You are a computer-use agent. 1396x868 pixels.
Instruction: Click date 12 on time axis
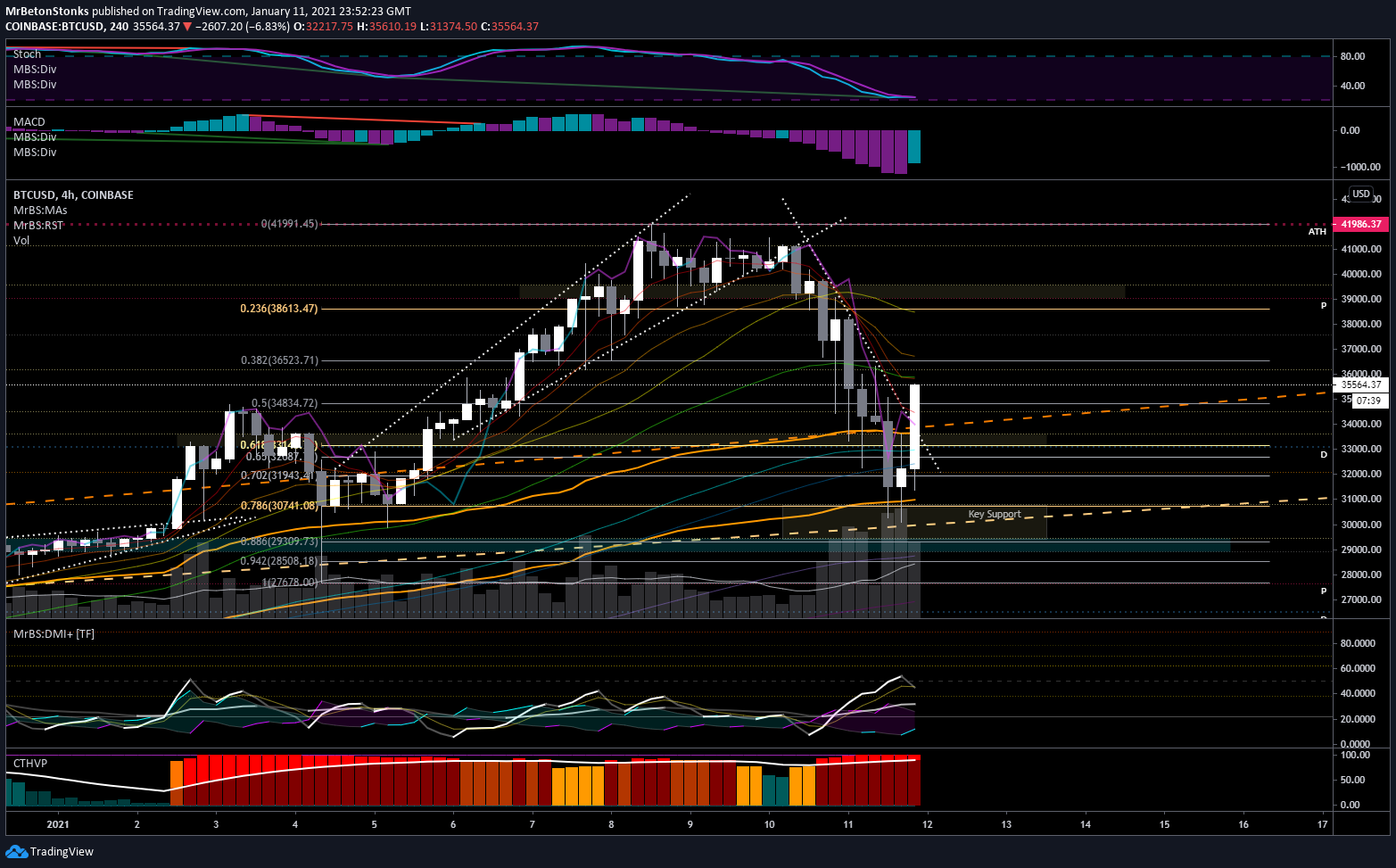[x=928, y=824]
